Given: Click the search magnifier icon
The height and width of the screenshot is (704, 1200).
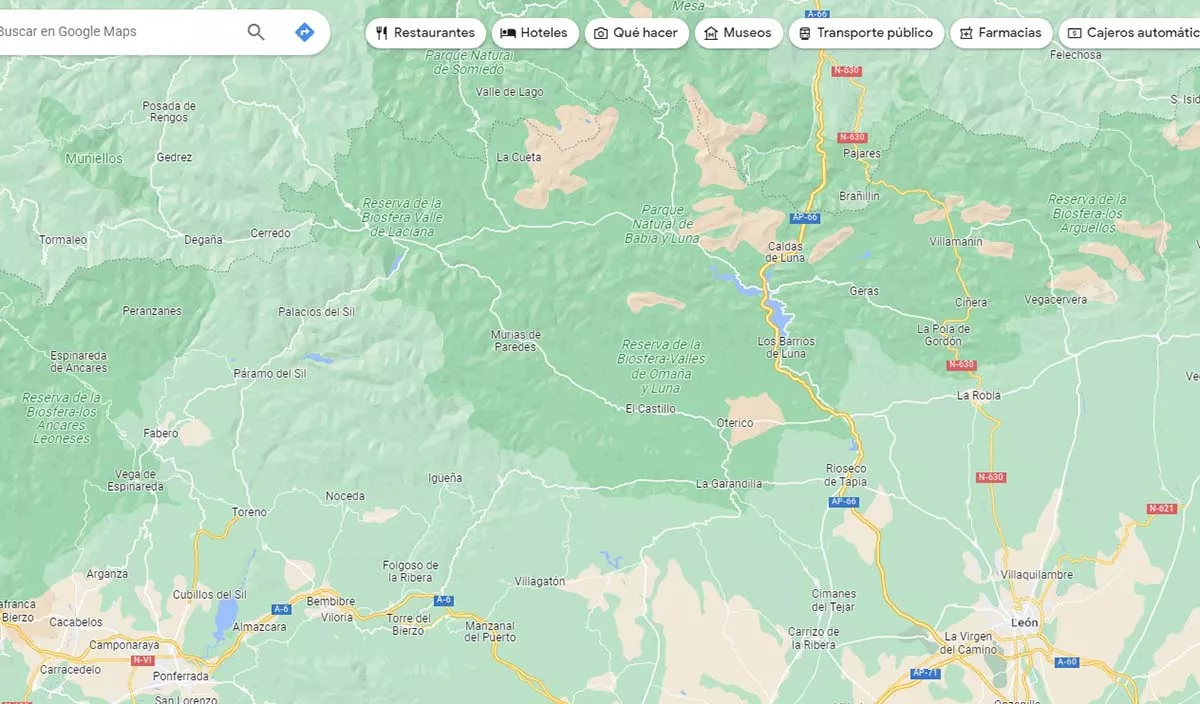Looking at the screenshot, I should pos(256,32).
